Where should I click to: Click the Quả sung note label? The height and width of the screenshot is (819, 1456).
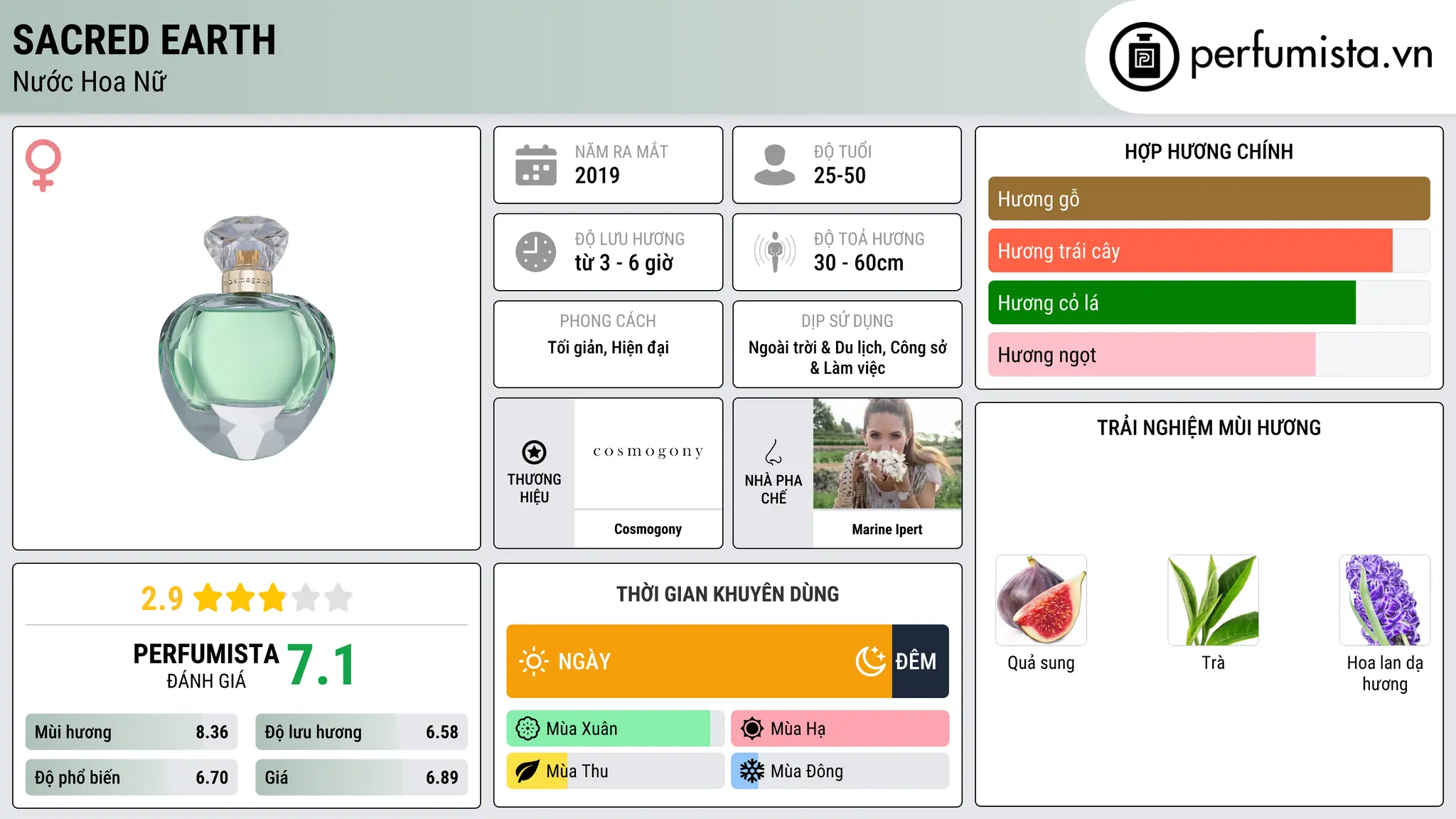tap(1041, 663)
